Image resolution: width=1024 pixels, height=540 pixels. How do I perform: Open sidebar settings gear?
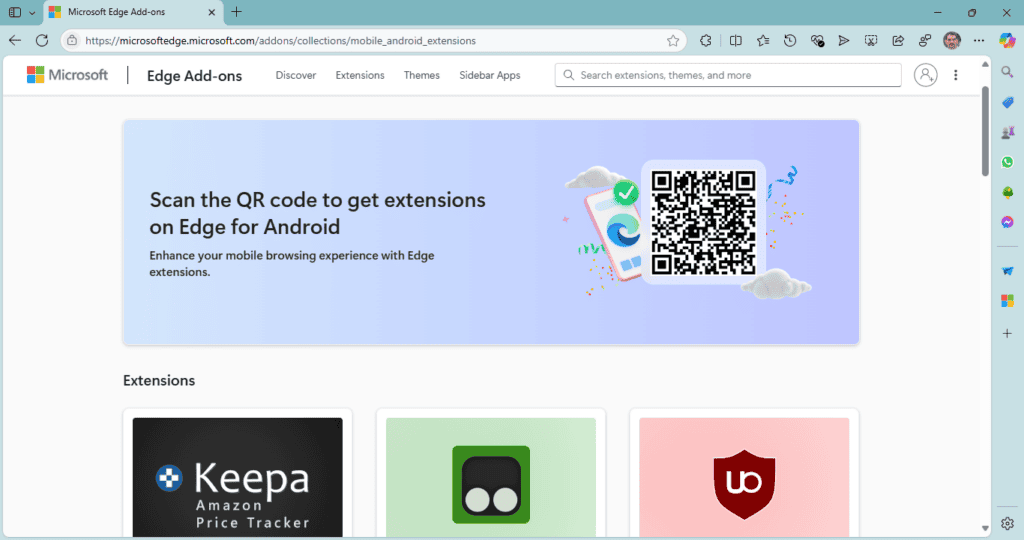1007,524
